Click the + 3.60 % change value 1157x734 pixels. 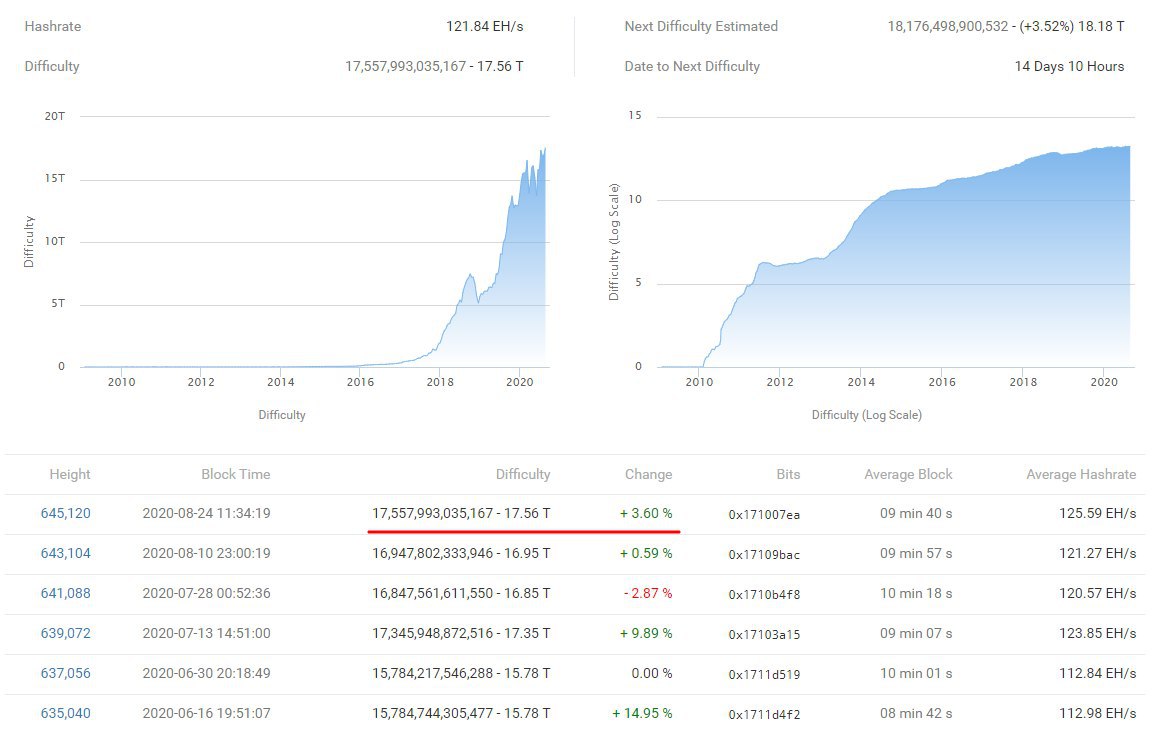click(646, 513)
